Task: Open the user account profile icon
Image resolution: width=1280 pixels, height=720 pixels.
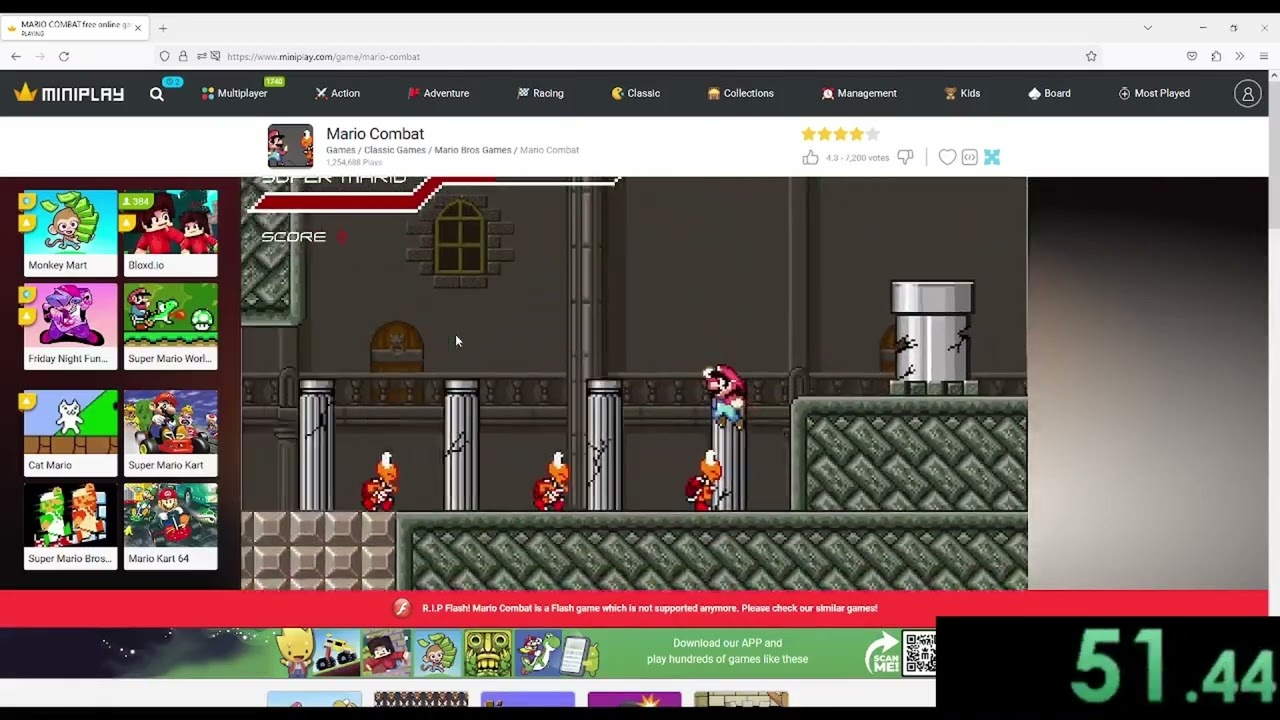Action: [1247, 93]
